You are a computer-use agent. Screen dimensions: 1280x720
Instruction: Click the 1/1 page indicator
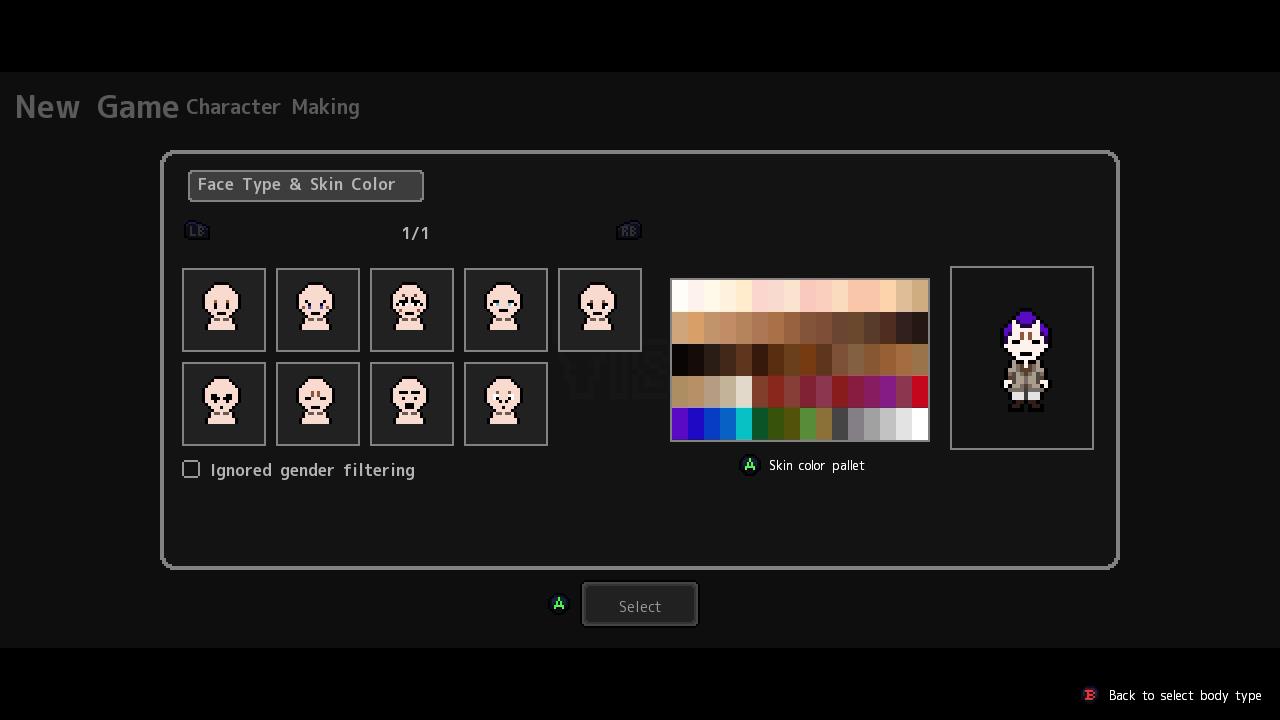click(x=413, y=233)
